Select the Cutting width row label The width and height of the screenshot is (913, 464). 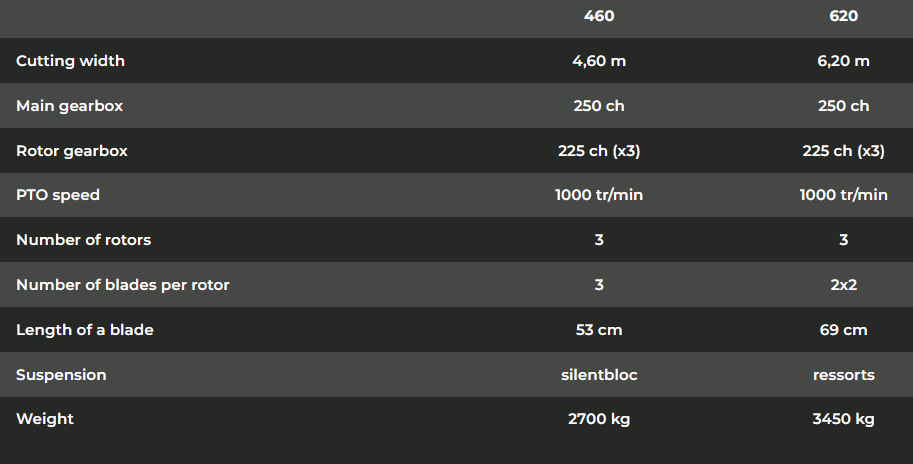point(70,61)
